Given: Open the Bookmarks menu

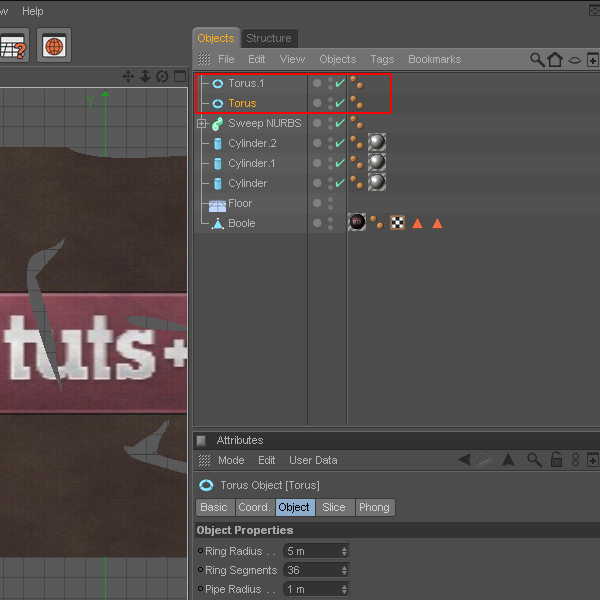Looking at the screenshot, I should [x=435, y=59].
